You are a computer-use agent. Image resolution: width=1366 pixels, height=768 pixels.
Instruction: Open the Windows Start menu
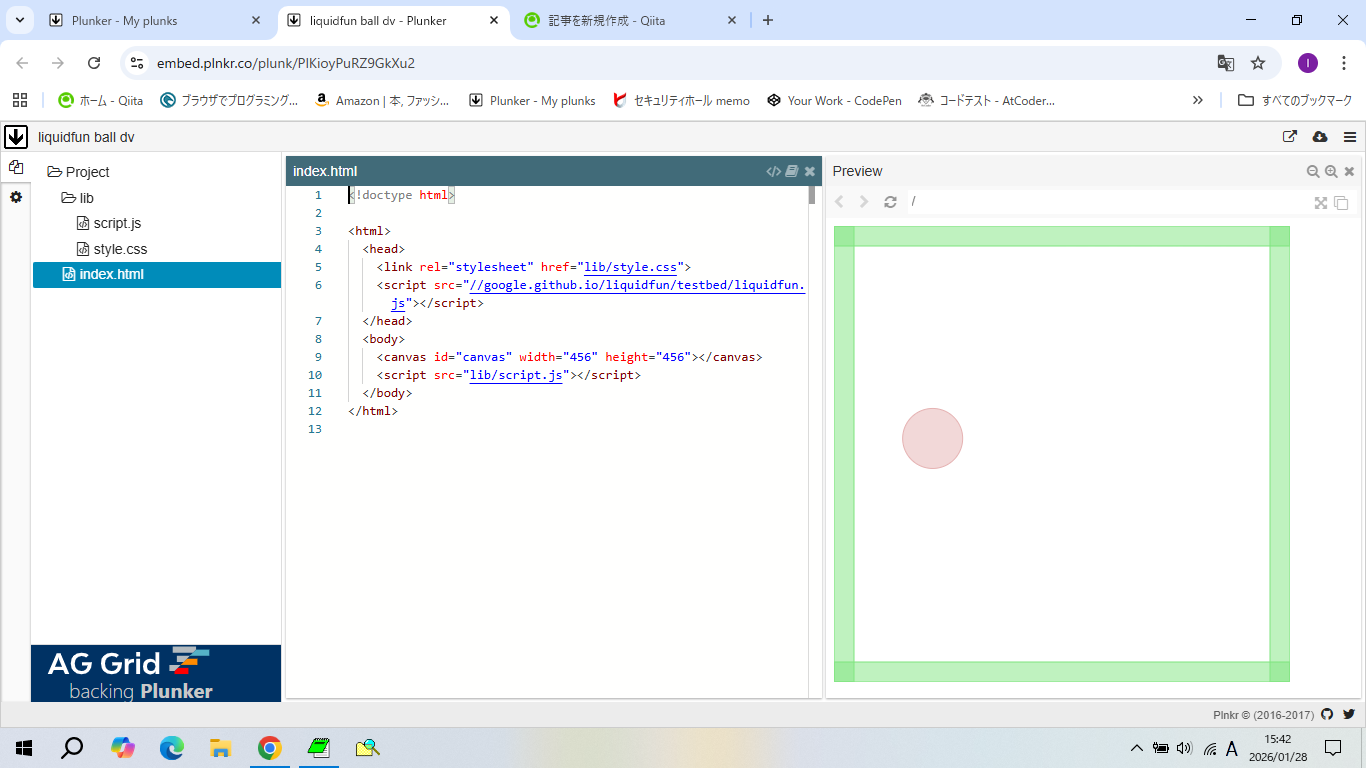pyautogui.click(x=24, y=747)
